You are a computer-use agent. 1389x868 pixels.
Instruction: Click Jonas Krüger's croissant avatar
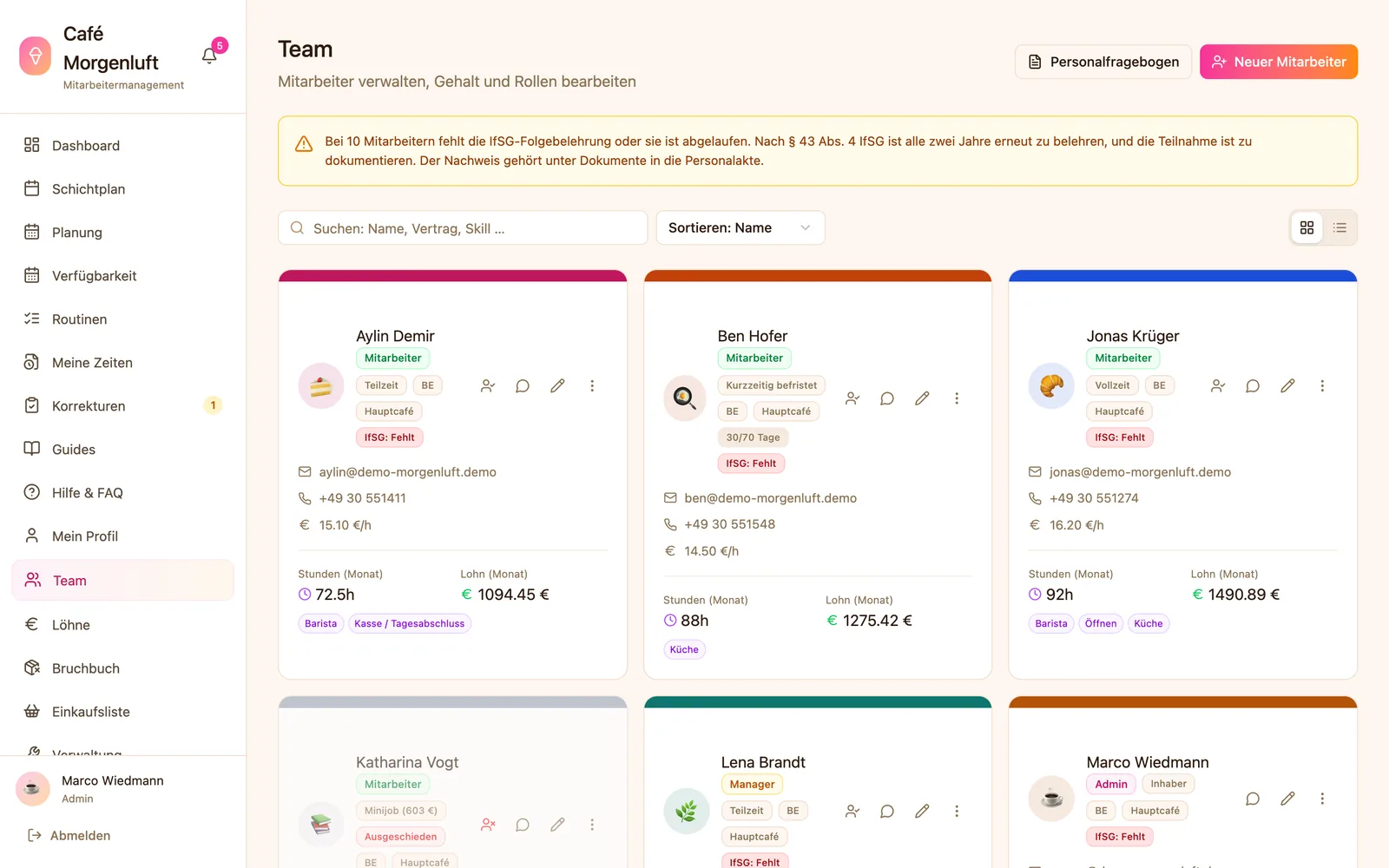point(1051,385)
